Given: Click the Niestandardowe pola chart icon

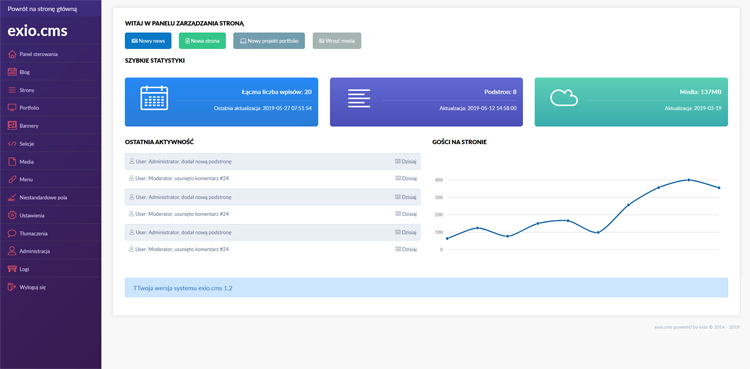Looking at the screenshot, I should click(12, 197).
